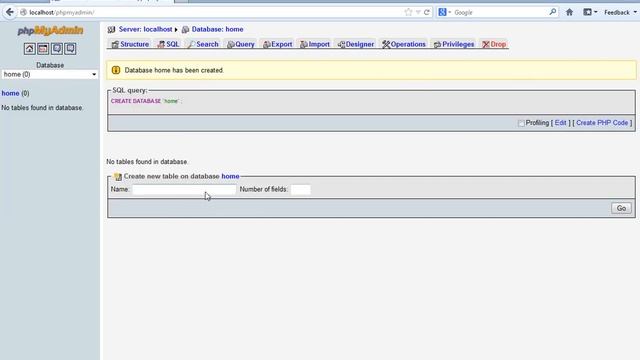
Task: Go to browser home page icon
Action: 569,12
